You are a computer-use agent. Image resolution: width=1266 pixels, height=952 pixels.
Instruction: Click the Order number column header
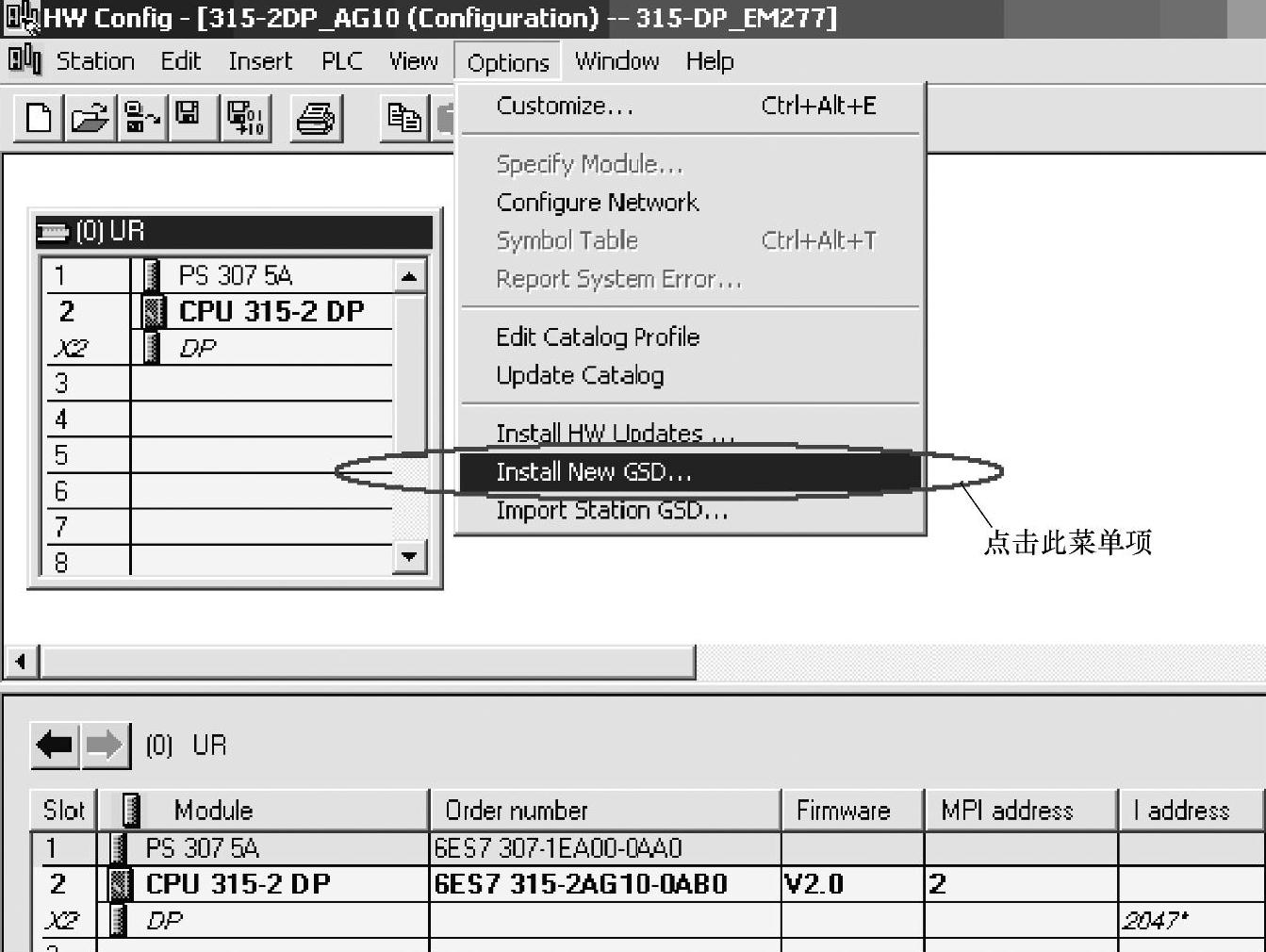coord(605,811)
